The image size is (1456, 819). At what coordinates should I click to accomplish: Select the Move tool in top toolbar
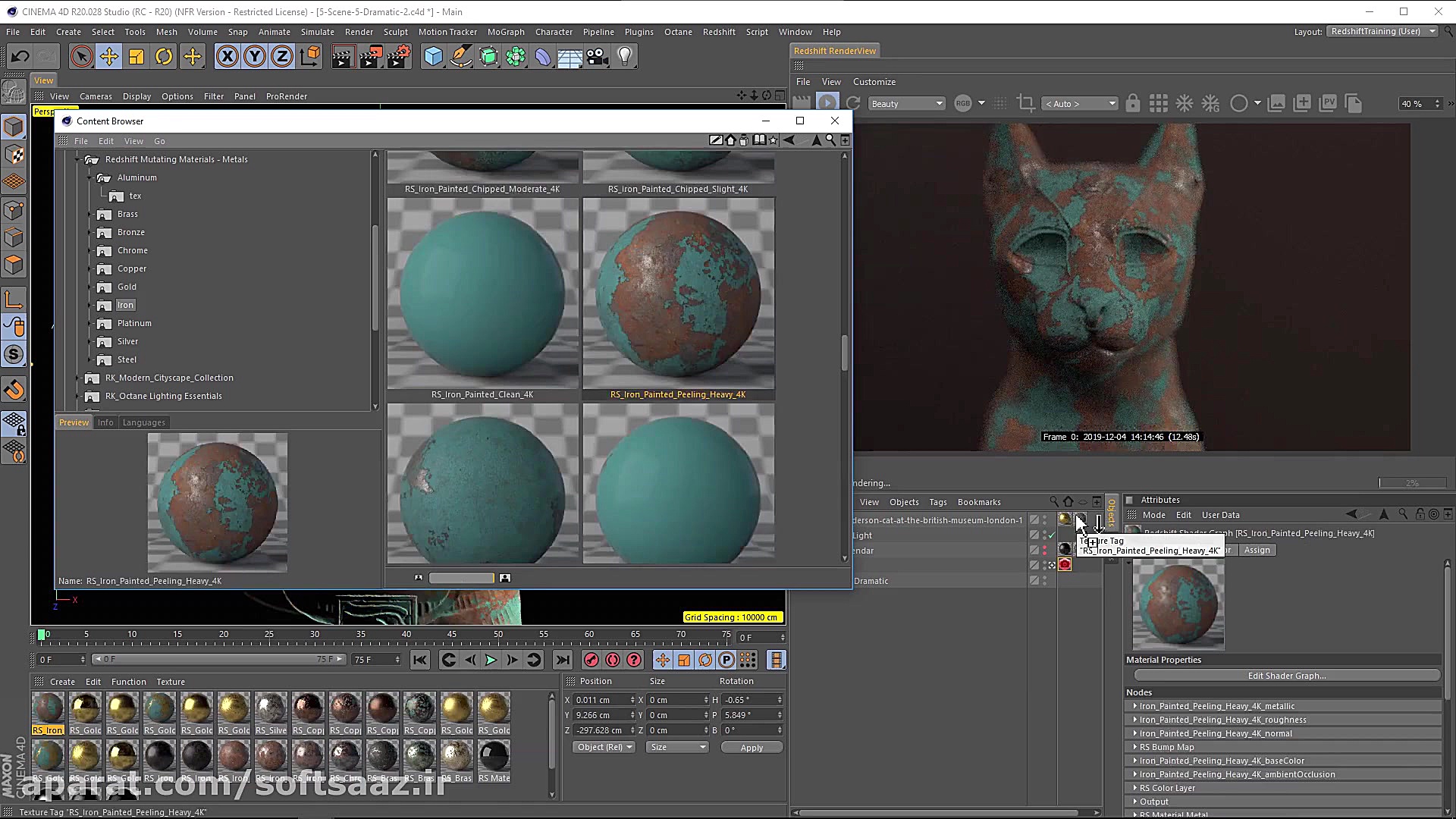109,57
